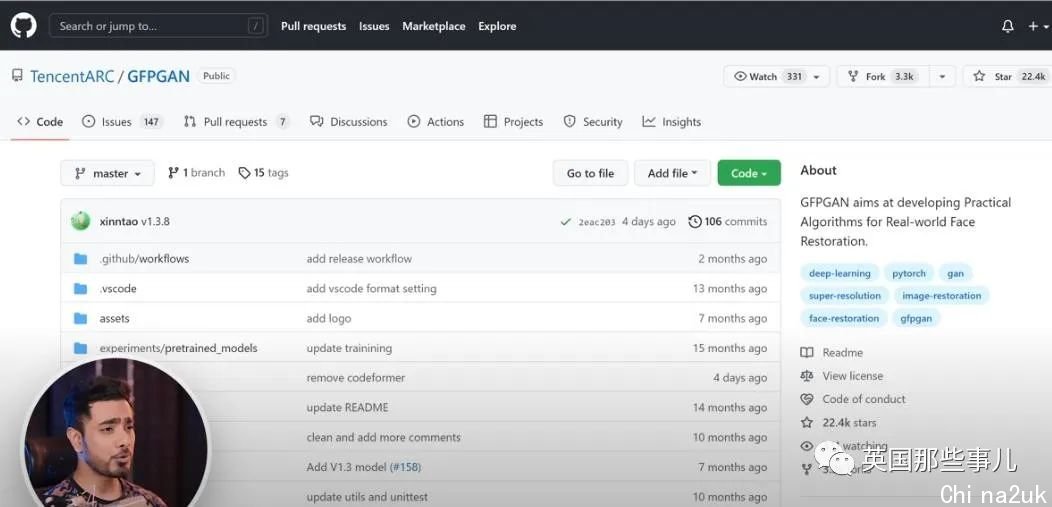Open the v1.3.8 commit message
The width and height of the screenshot is (1052, 507).
(x=155, y=221)
